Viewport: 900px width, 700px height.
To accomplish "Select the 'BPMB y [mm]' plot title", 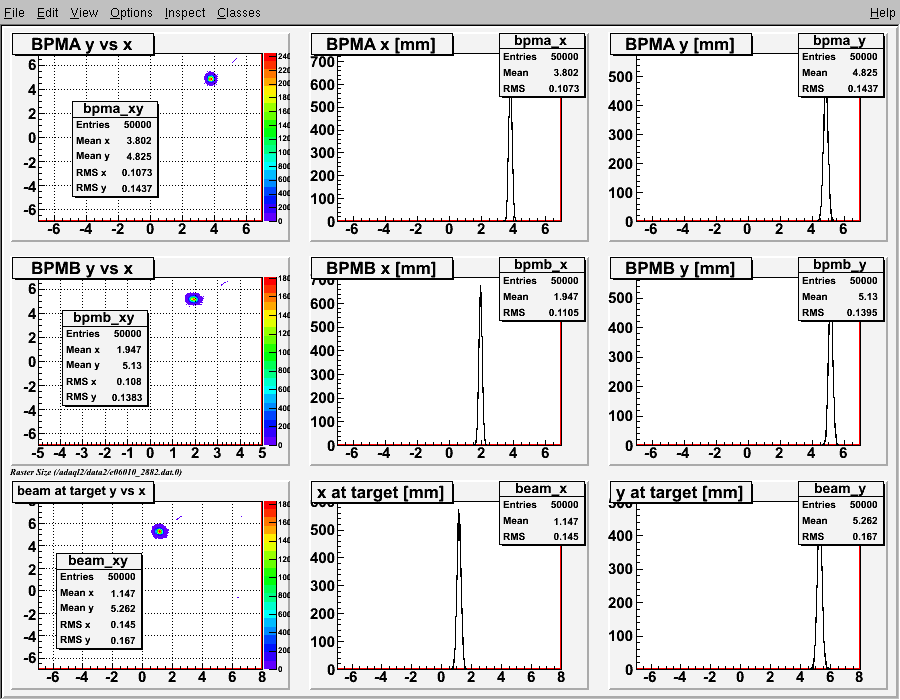I will click(x=681, y=269).
